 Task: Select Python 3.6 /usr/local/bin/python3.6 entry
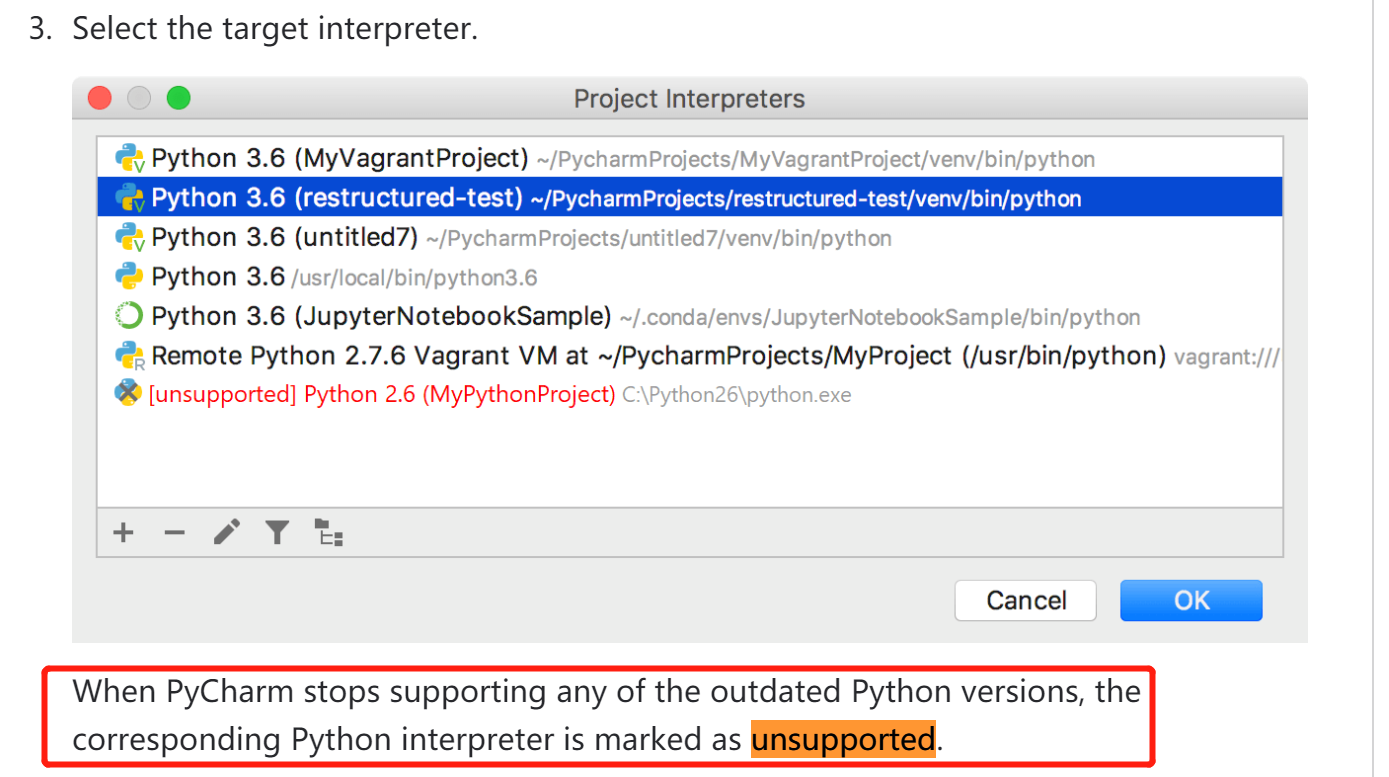[x=690, y=277]
